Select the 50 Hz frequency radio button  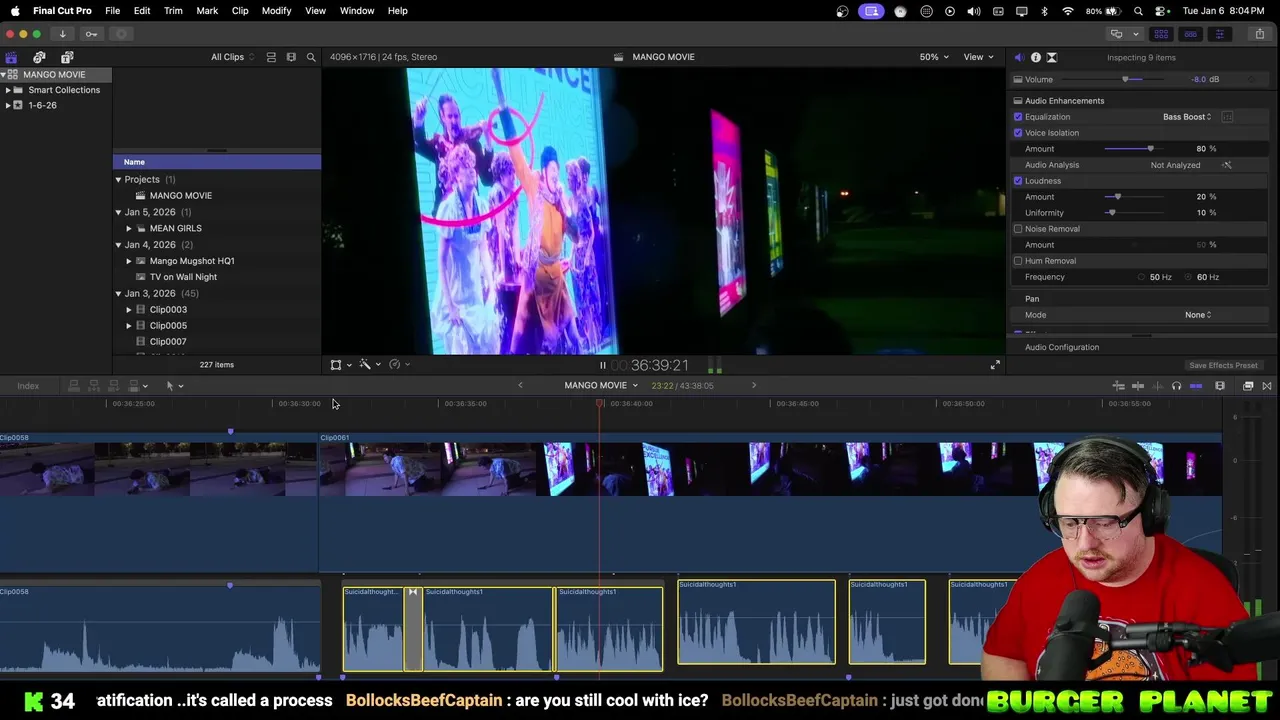pos(1141,277)
